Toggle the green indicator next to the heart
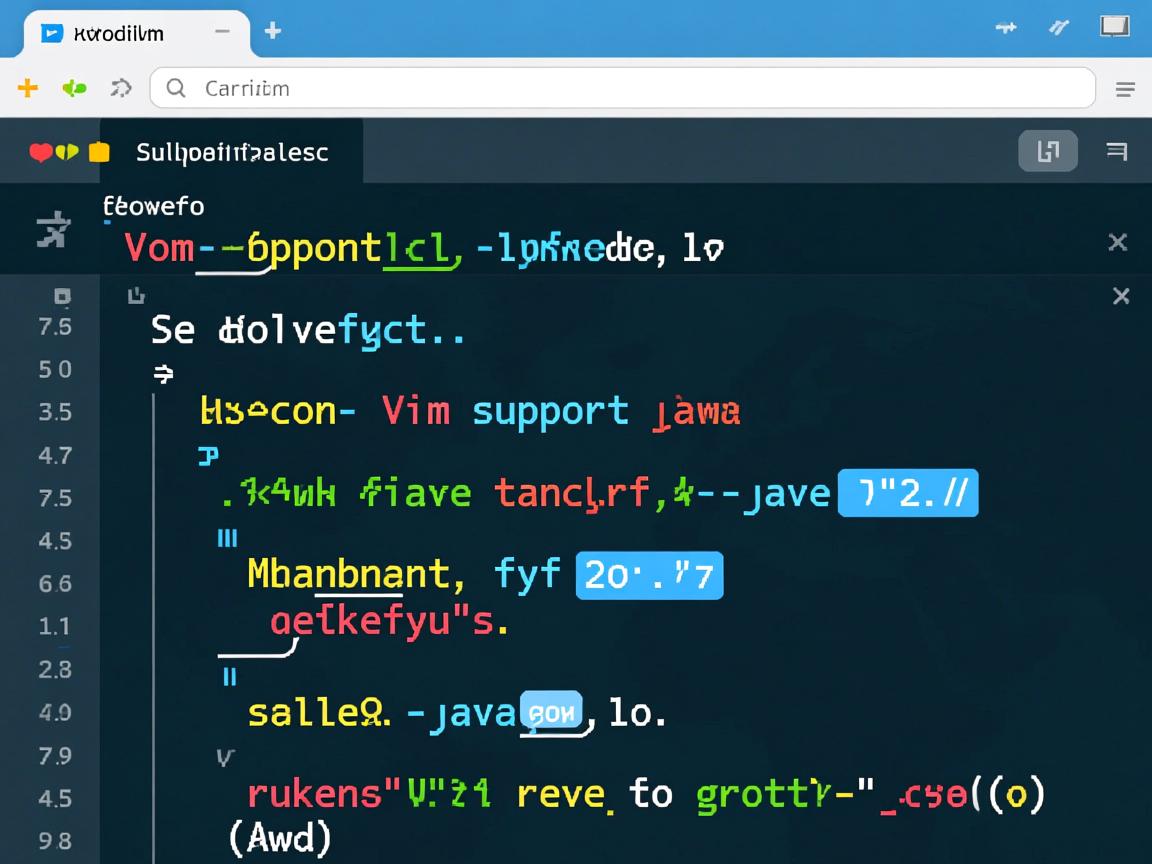The height and width of the screenshot is (864, 1152). pos(69,151)
